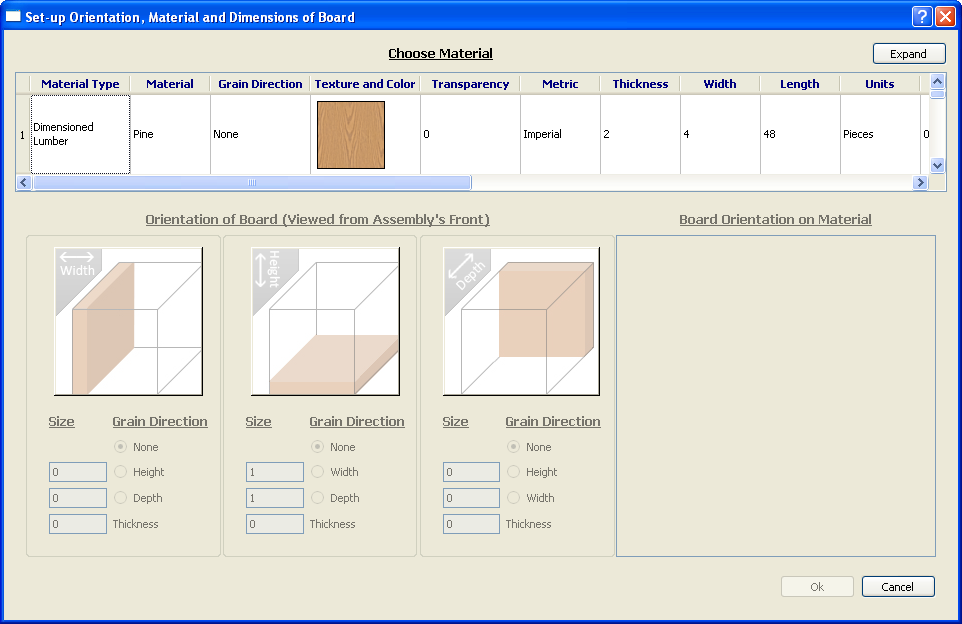
Task: Open the Dimensioned Lumber material type cell
Action: tap(80, 134)
